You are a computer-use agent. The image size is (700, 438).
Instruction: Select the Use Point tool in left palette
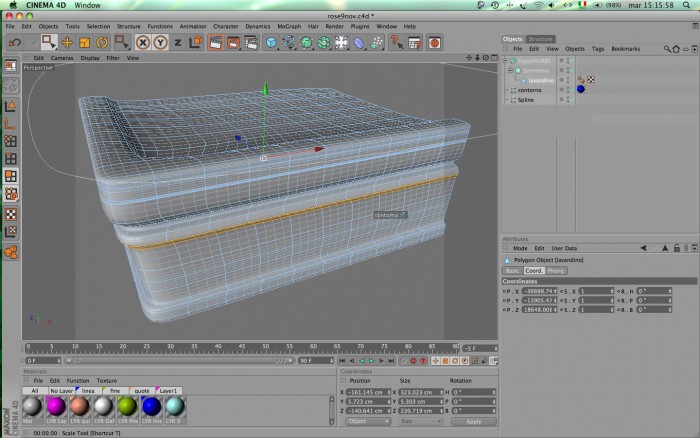(11, 141)
